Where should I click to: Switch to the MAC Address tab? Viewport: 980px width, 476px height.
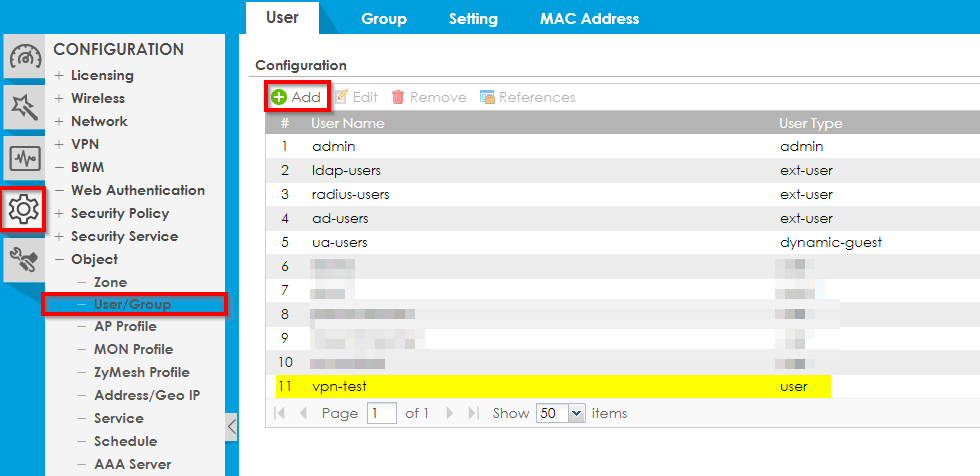click(x=589, y=18)
